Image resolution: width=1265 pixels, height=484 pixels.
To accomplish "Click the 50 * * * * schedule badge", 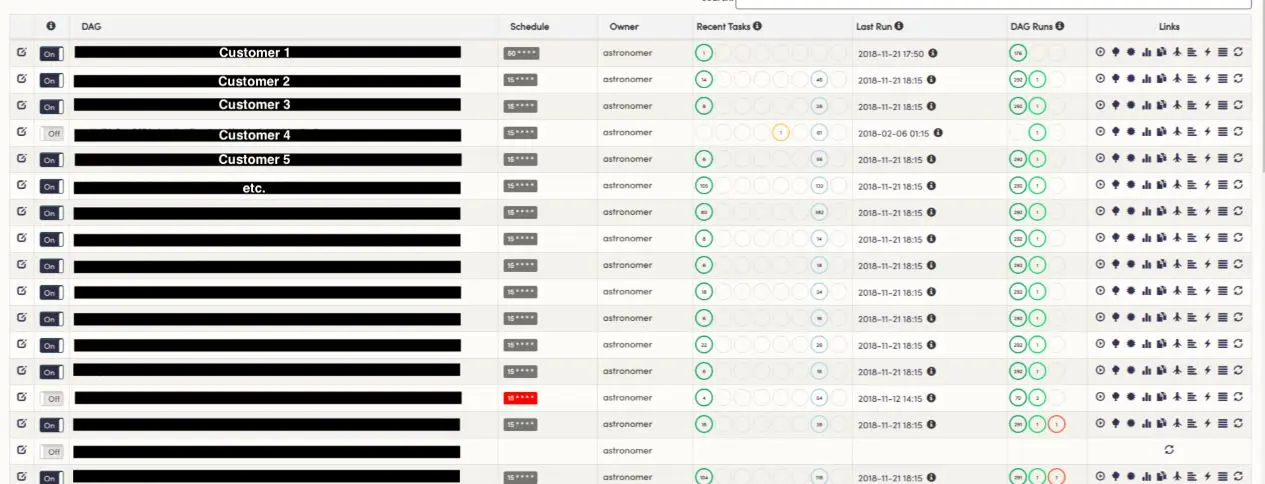I will point(520,53).
